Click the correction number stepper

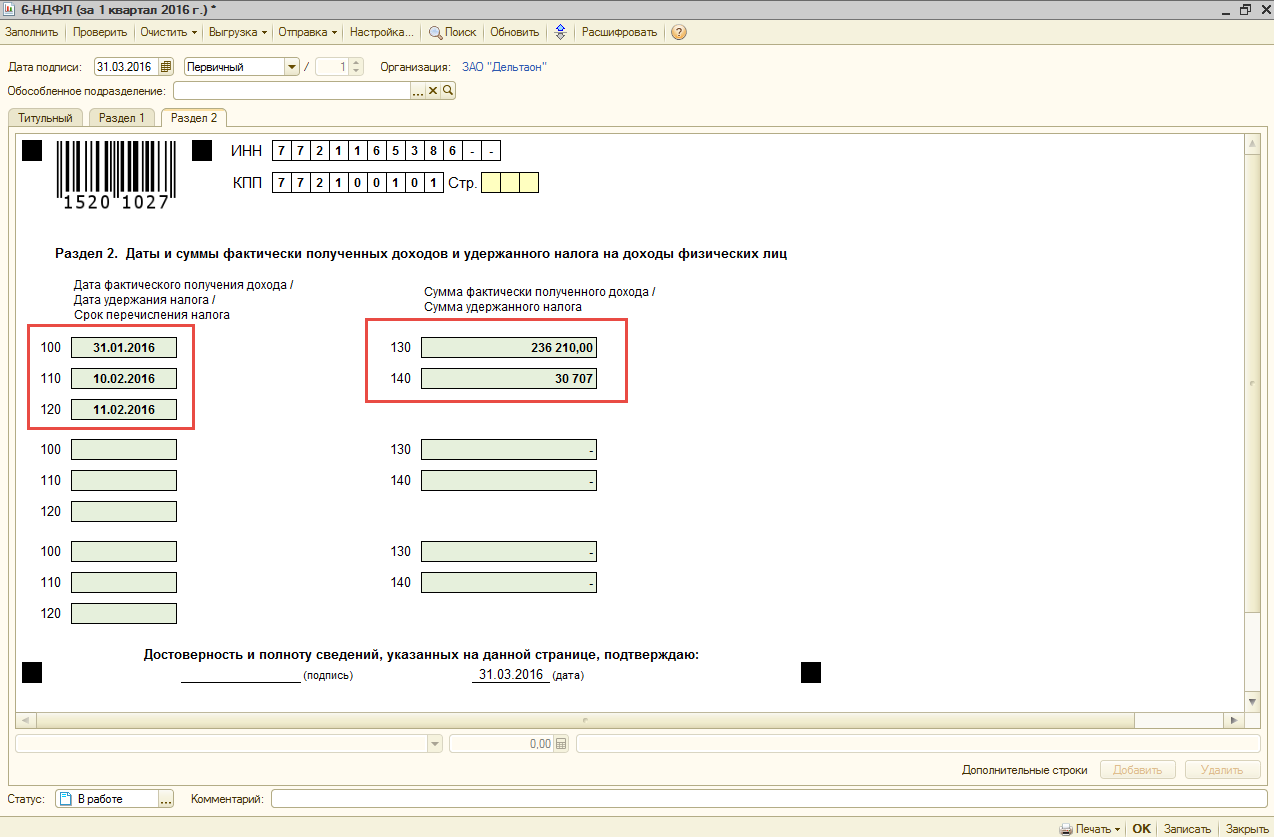coord(357,67)
